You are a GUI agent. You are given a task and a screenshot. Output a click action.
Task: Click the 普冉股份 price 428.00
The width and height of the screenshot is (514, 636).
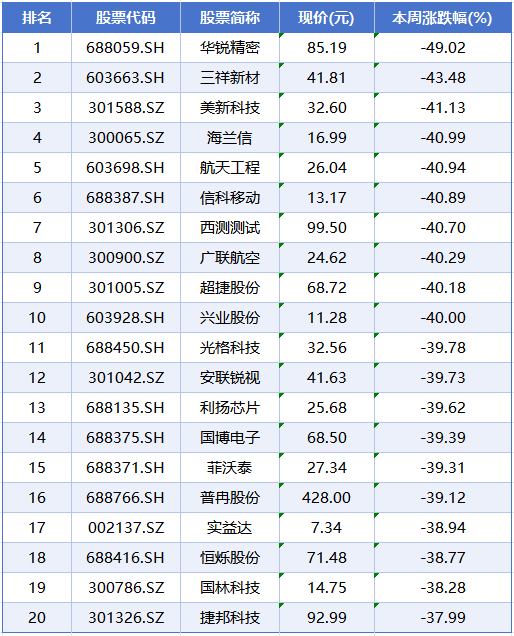[x=327, y=498]
